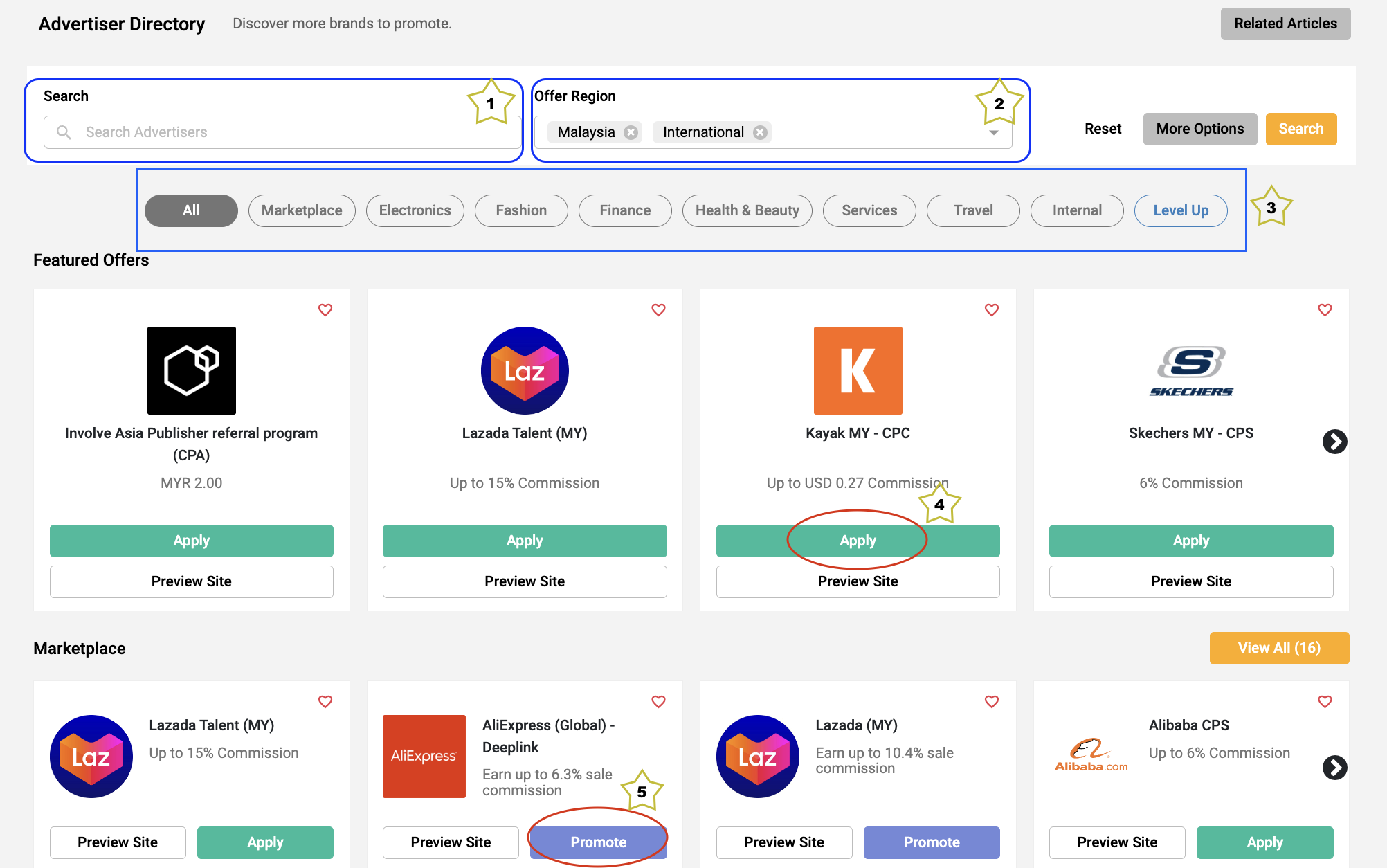
Task: Toggle heart on Kayak MY - CPC card
Action: pos(992,310)
